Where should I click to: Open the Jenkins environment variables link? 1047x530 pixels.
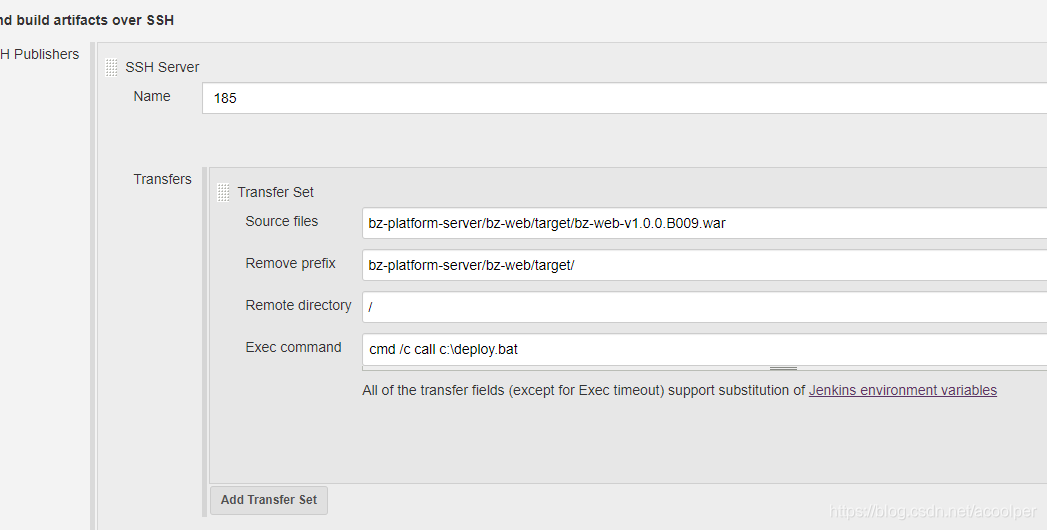pyautogui.click(x=903, y=390)
